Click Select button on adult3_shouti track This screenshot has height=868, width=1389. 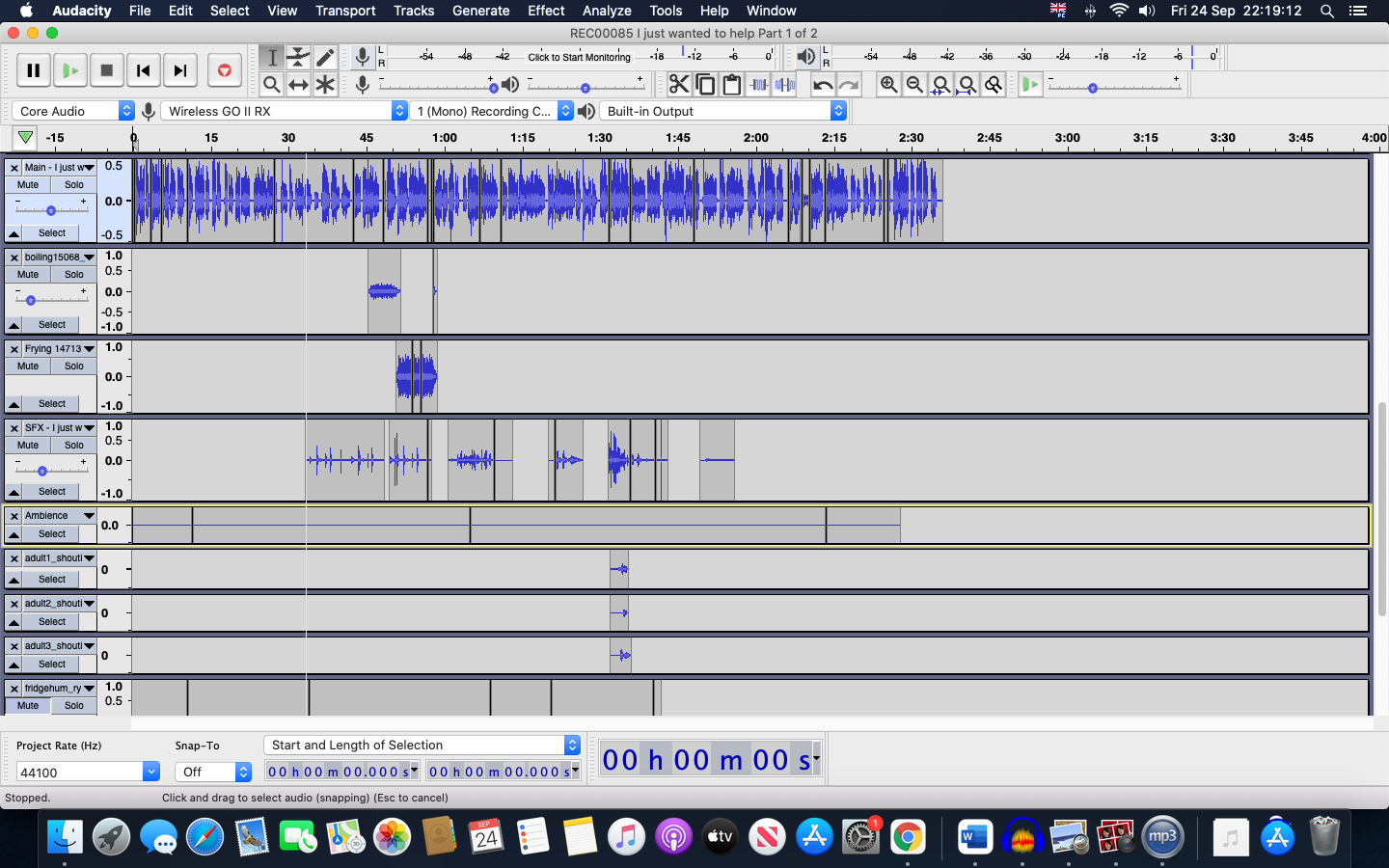click(x=52, y=665)
